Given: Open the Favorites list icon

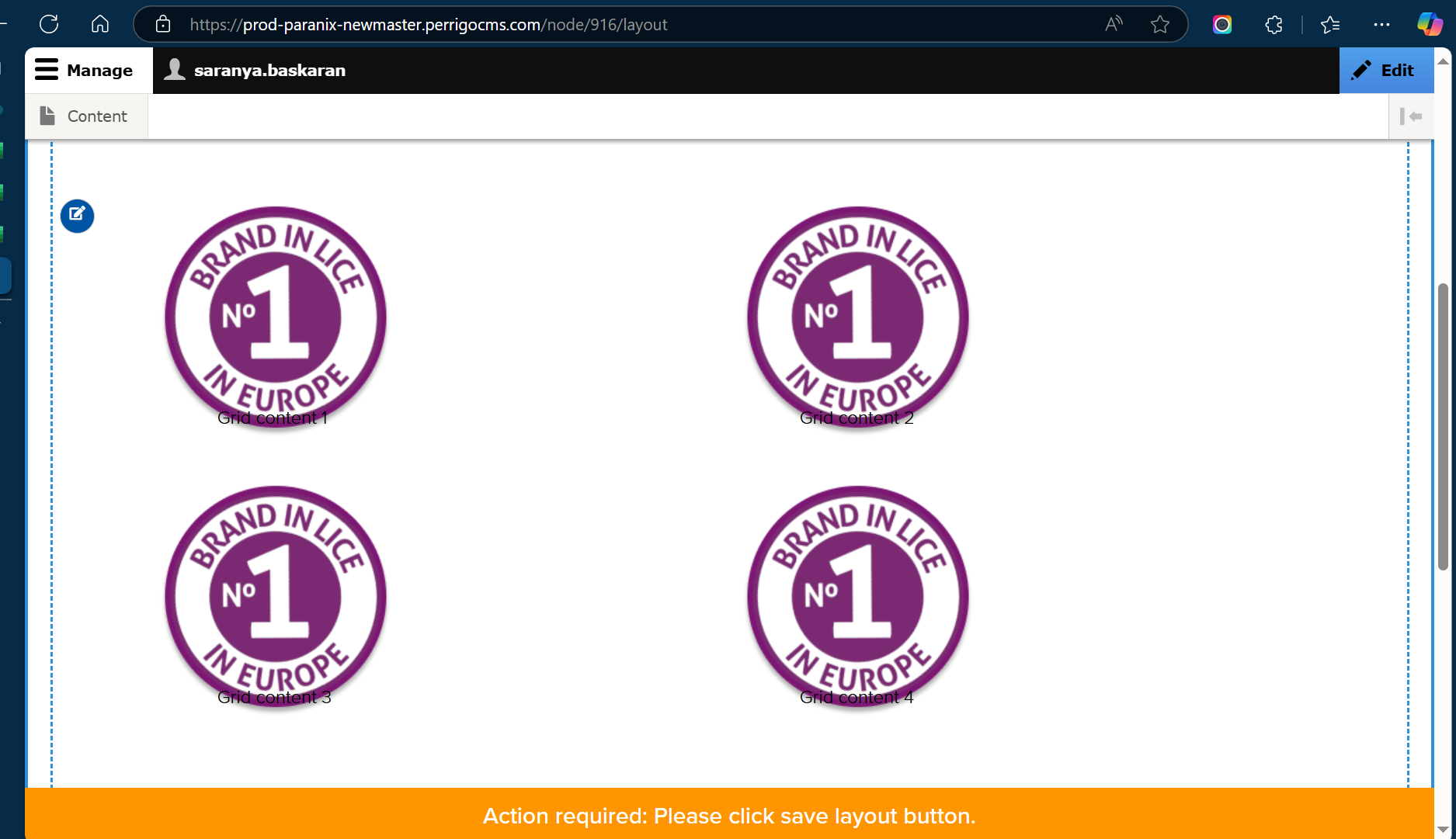Looking at the screenshot, I should point(1330,24).
